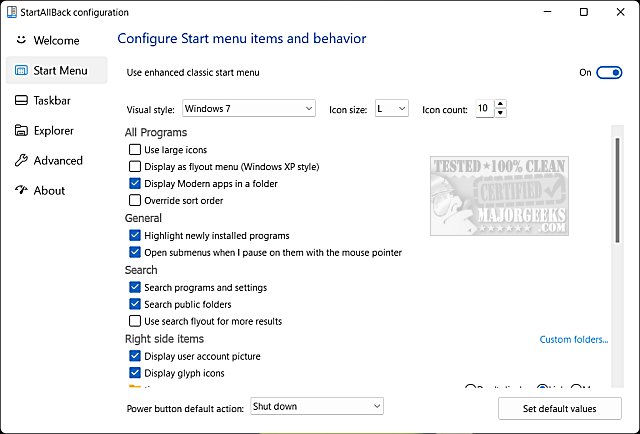Switch to the Taskbar section
Image resolution: width=640 pixels, height=434 pixels.
(x=52, y=100)
